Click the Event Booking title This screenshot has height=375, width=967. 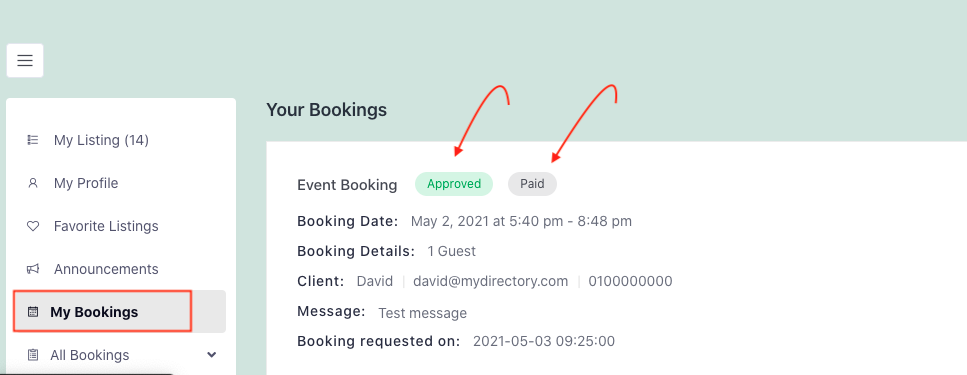[x=347, y=184]
